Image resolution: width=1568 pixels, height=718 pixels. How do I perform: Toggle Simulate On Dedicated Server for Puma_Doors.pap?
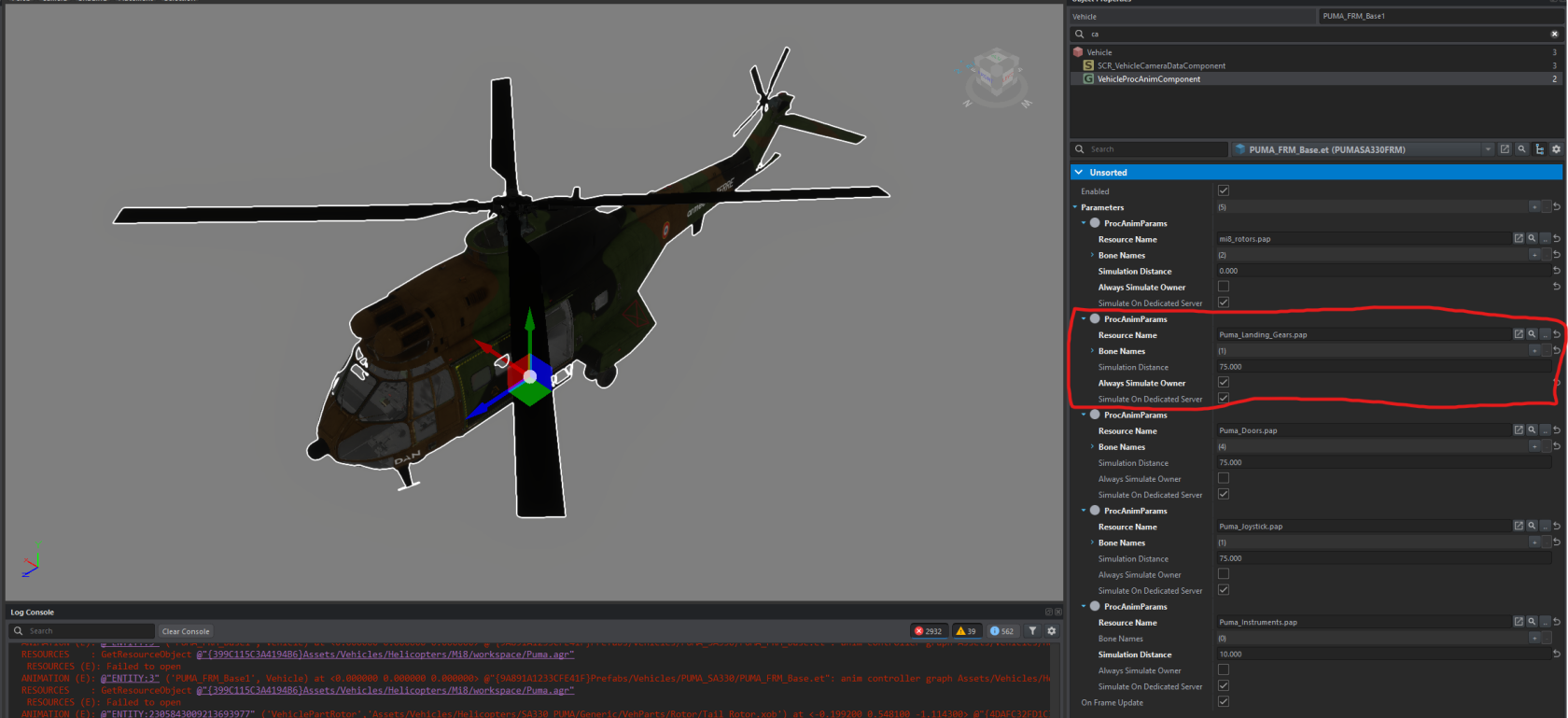[x=1224, y=495]
